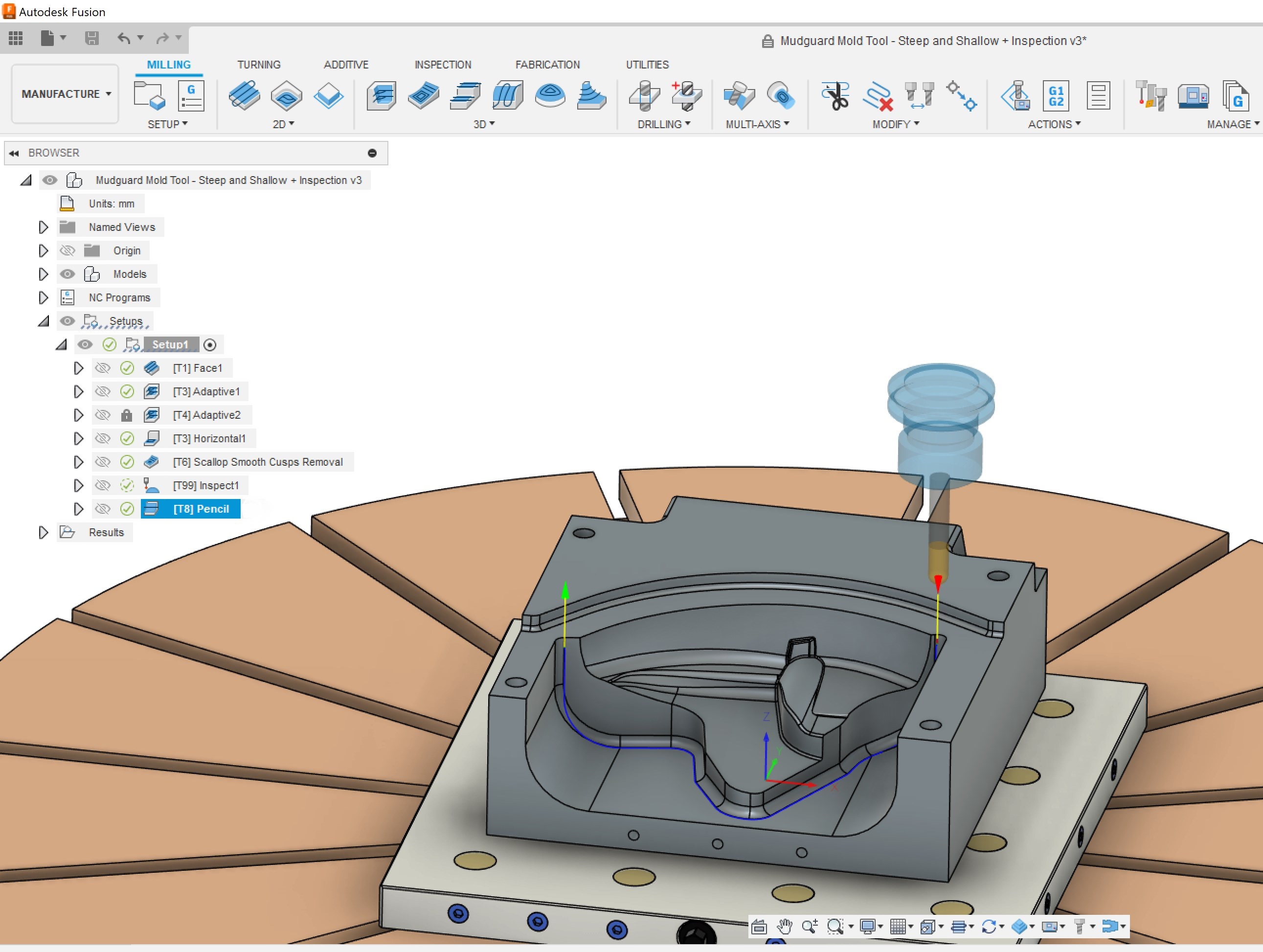Screen dimensions: 1263x952
Task: Choose the 3D Adaptive Clearing icon
Action: pos(382,95)
